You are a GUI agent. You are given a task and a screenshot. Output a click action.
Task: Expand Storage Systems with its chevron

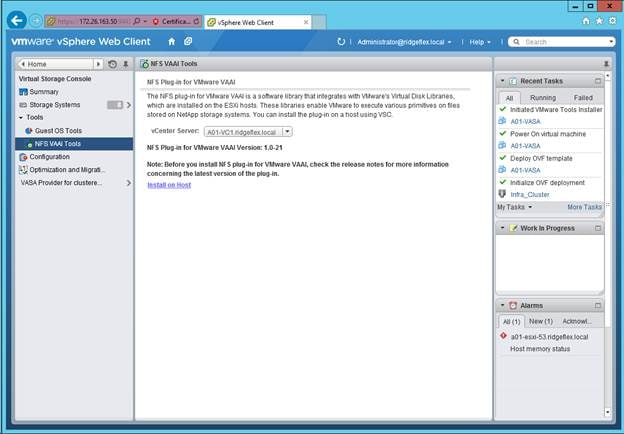pyautogui.click(x=129, y=105)
